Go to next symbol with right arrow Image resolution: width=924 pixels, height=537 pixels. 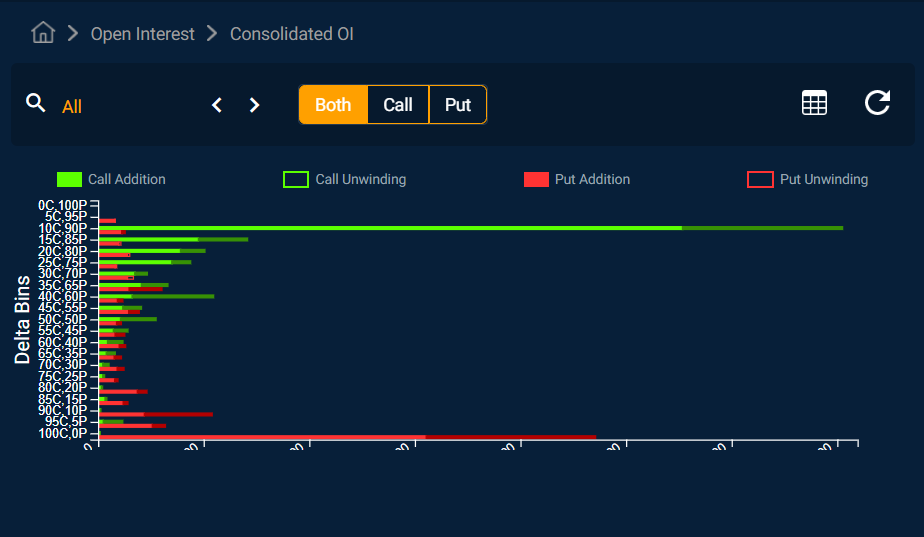tap(254, 105)
